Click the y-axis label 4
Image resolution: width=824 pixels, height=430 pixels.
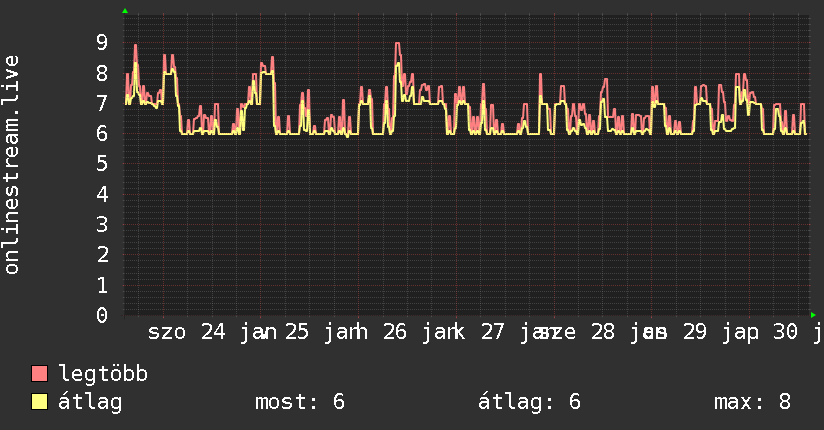pos(102,194)
